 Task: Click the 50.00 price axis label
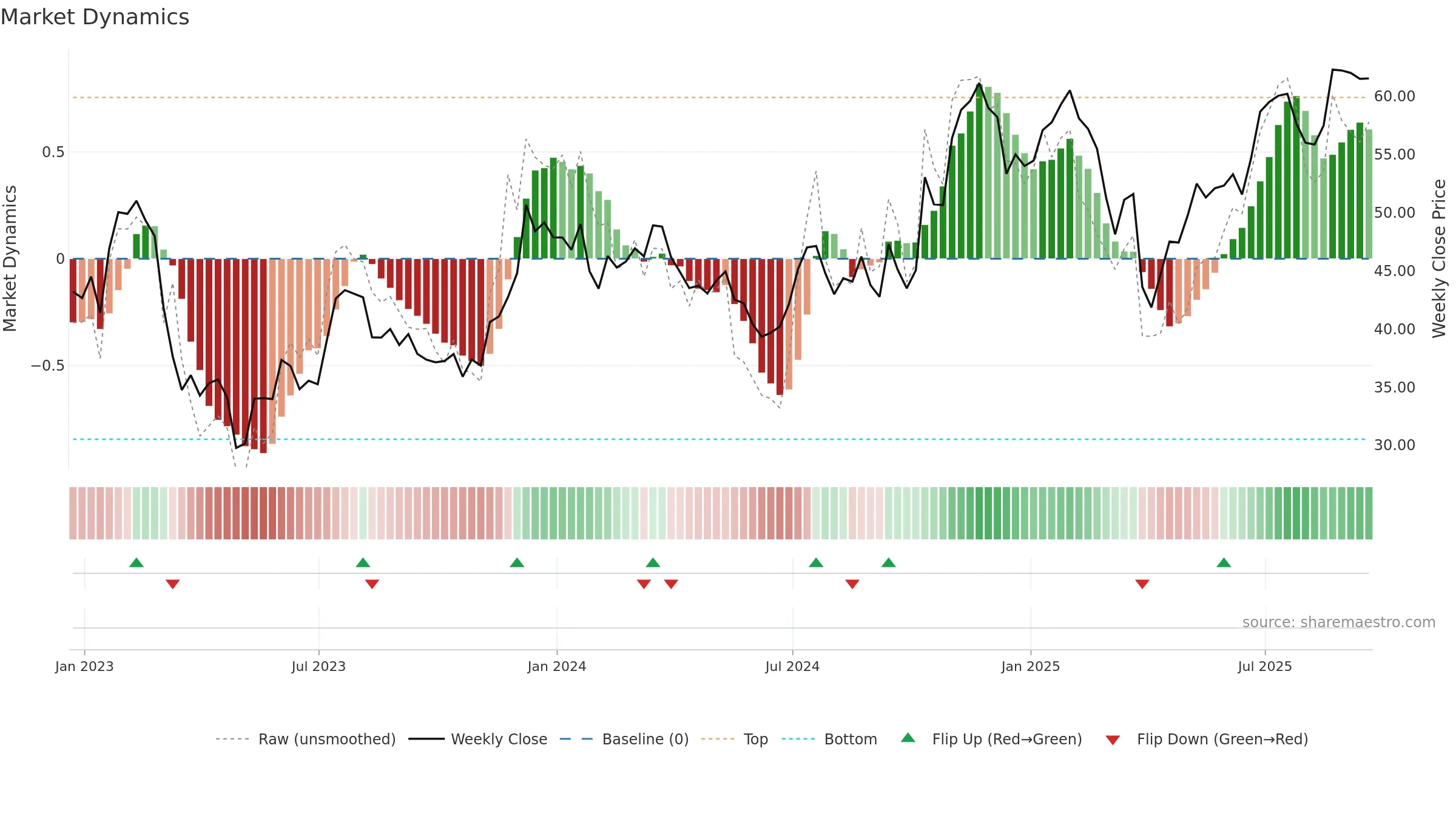point(1395,213)
